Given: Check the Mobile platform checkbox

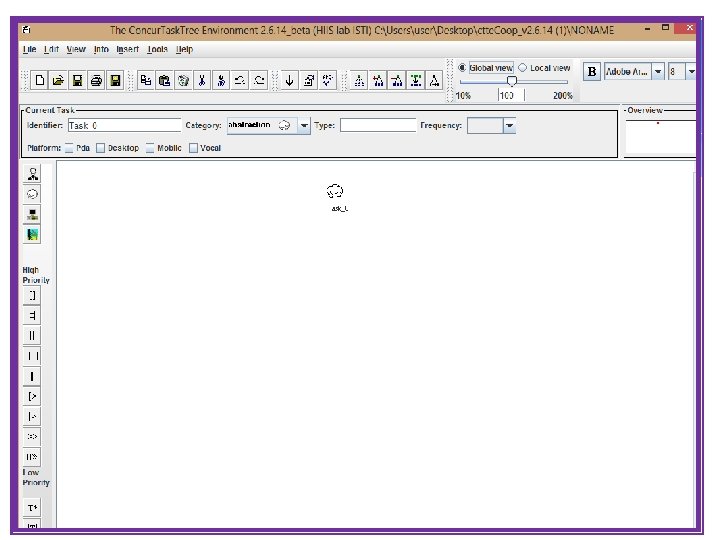Looking at the screenshot, I should [150, 148].
